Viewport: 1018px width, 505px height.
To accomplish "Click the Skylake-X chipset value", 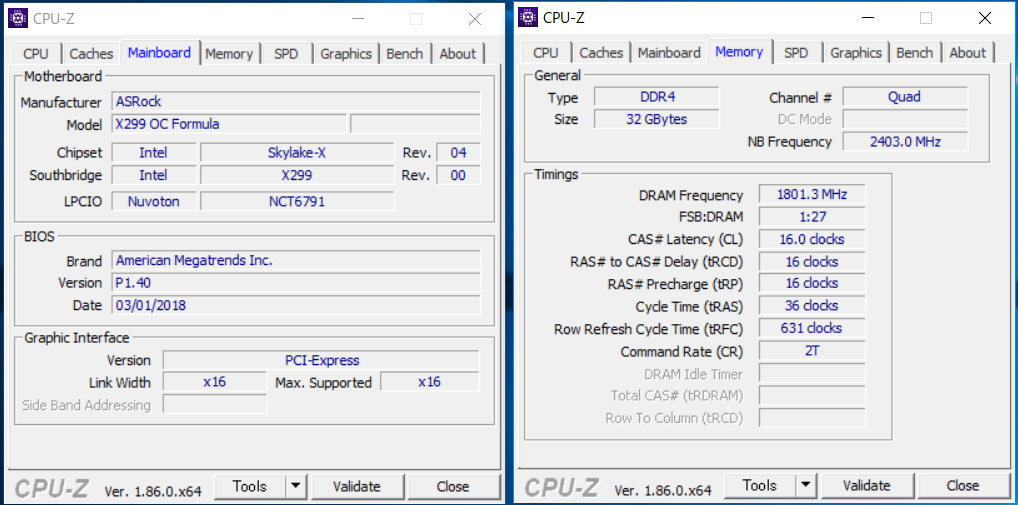I will [297, 153].
